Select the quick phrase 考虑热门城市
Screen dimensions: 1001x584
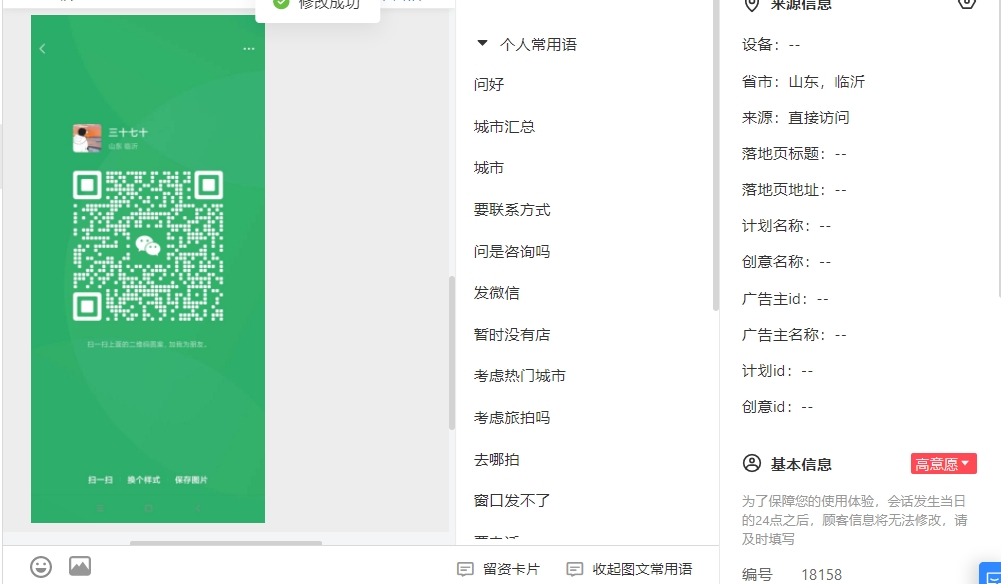pos(520,376)
